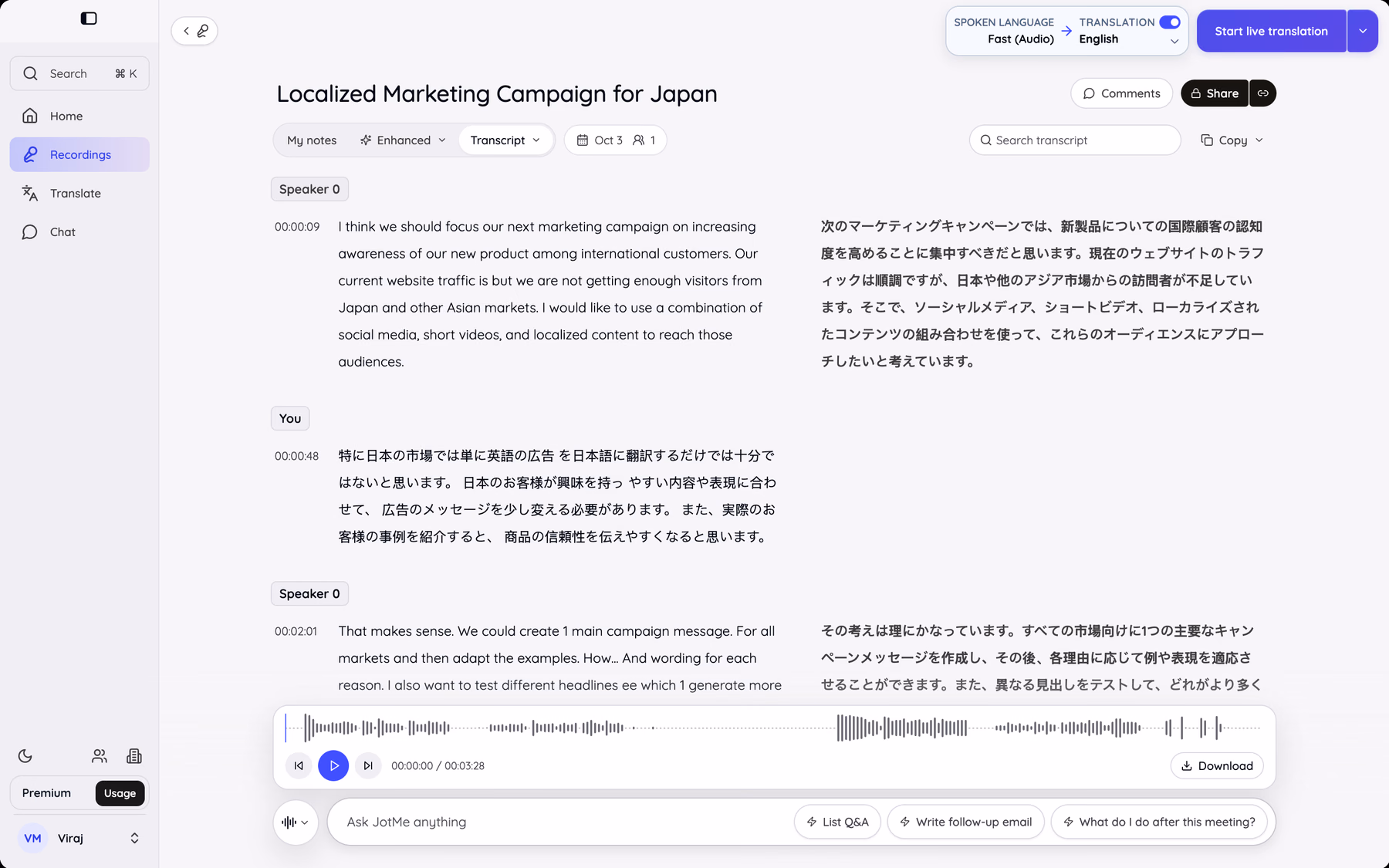This screenshot has height=868, width=1389.
Task: Toggle the Translation switch off
Action: click(x=1170, y=22)
